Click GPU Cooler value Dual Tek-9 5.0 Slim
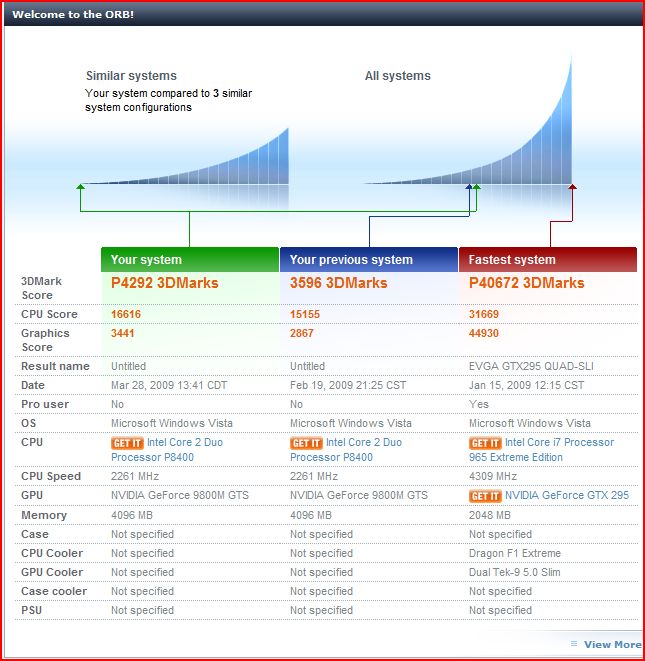This screenshot has height=661, width=645. pyautogui.click(x=515, y=572)
